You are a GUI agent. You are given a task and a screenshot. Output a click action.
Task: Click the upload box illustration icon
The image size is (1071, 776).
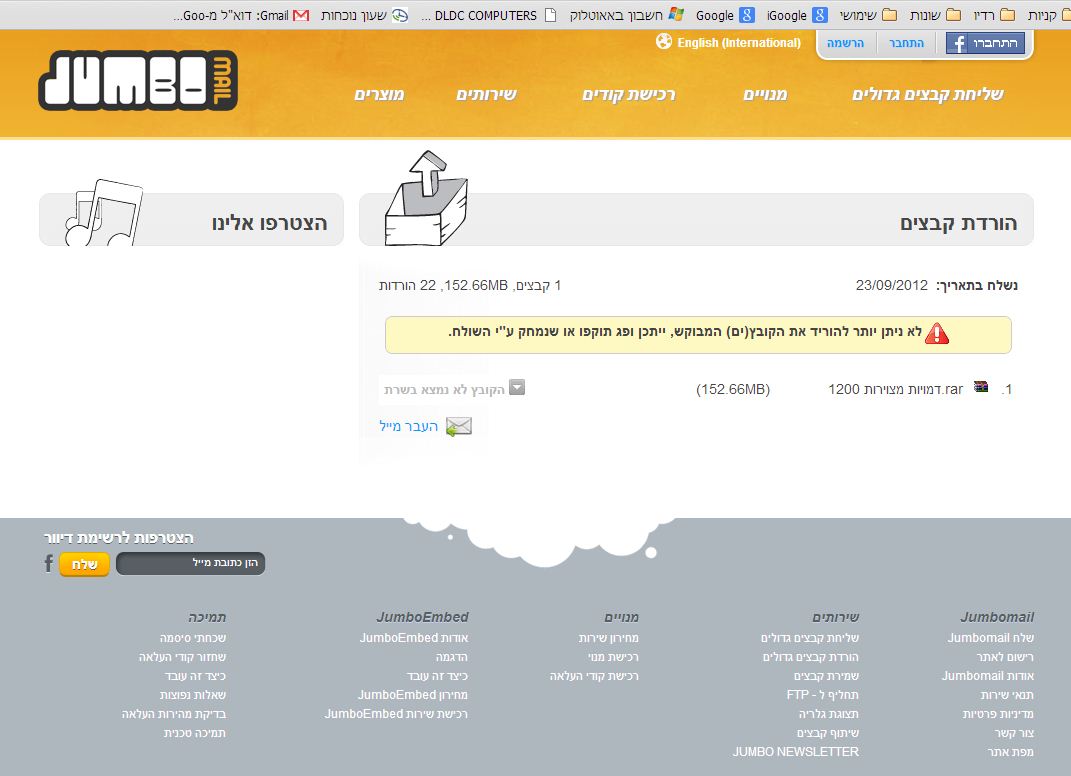pos(426,199)
